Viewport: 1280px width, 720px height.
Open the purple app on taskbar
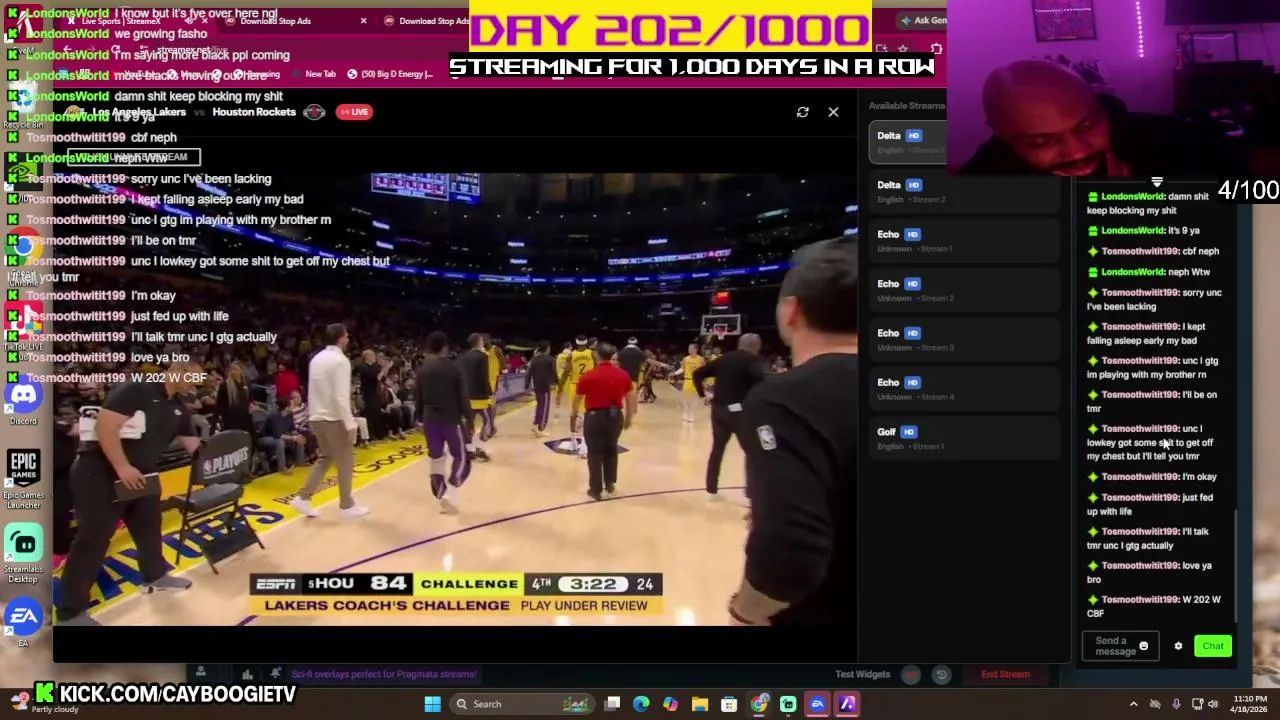tap(847, 704)
